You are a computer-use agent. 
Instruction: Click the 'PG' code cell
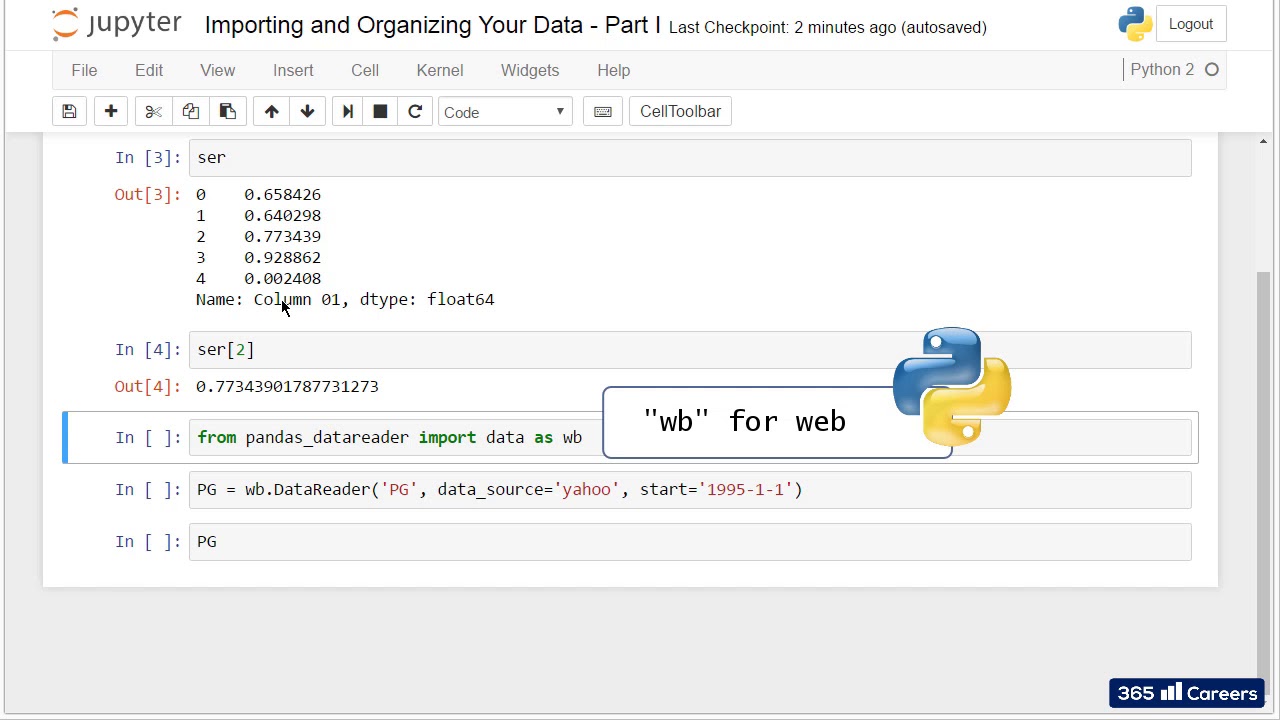pyautogui.click(x=690, y=542)
